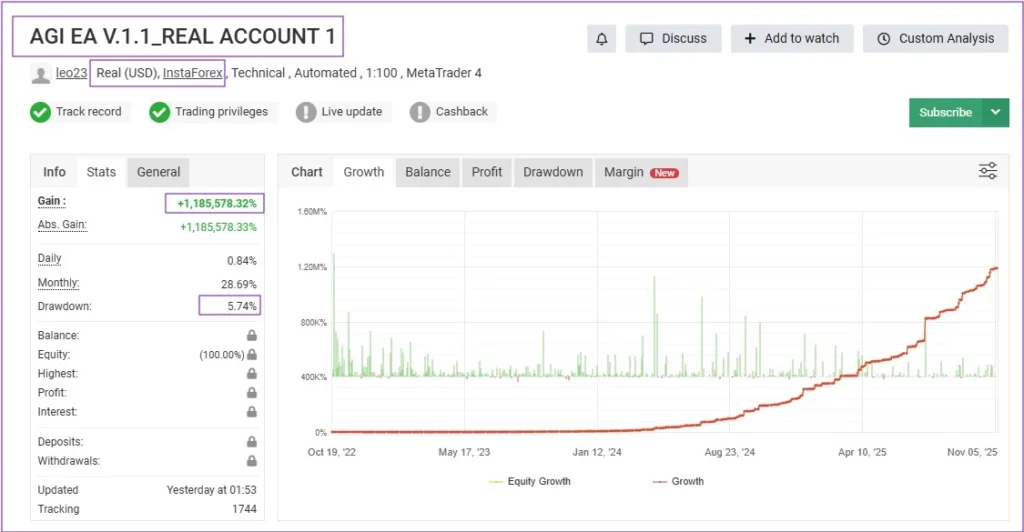Click the Discuss button
Image resolution: width=1024 pixels, height=532 pixels.
pos(673,39)
